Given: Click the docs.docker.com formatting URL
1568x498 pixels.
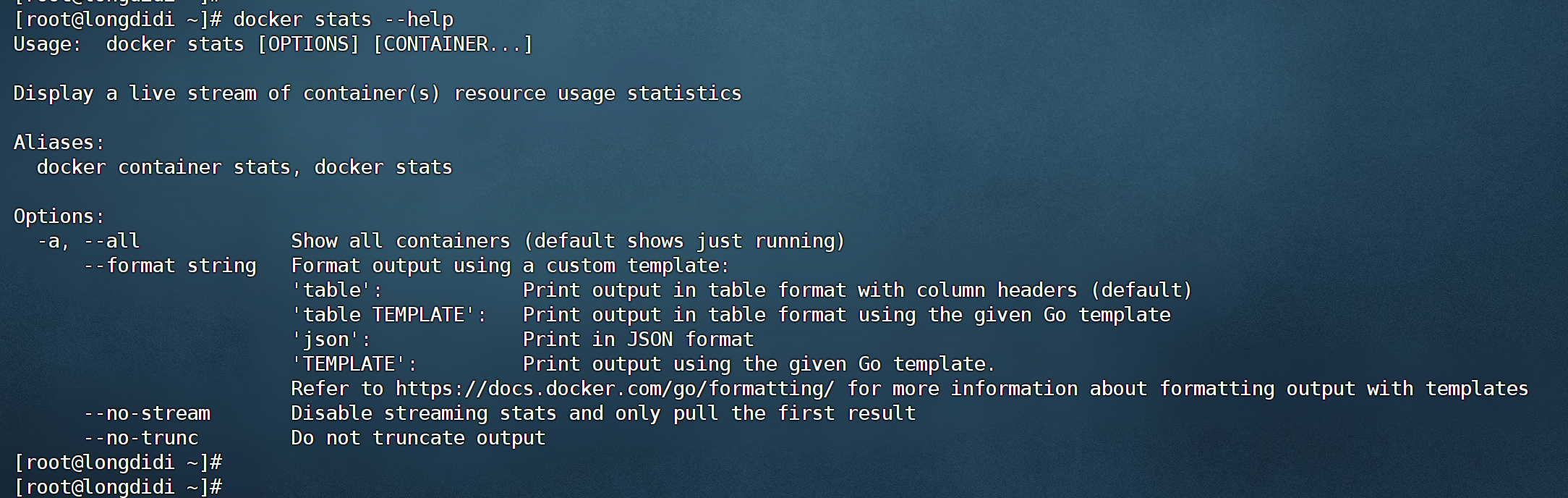Looking at the screenshot, I should [614, 389].
